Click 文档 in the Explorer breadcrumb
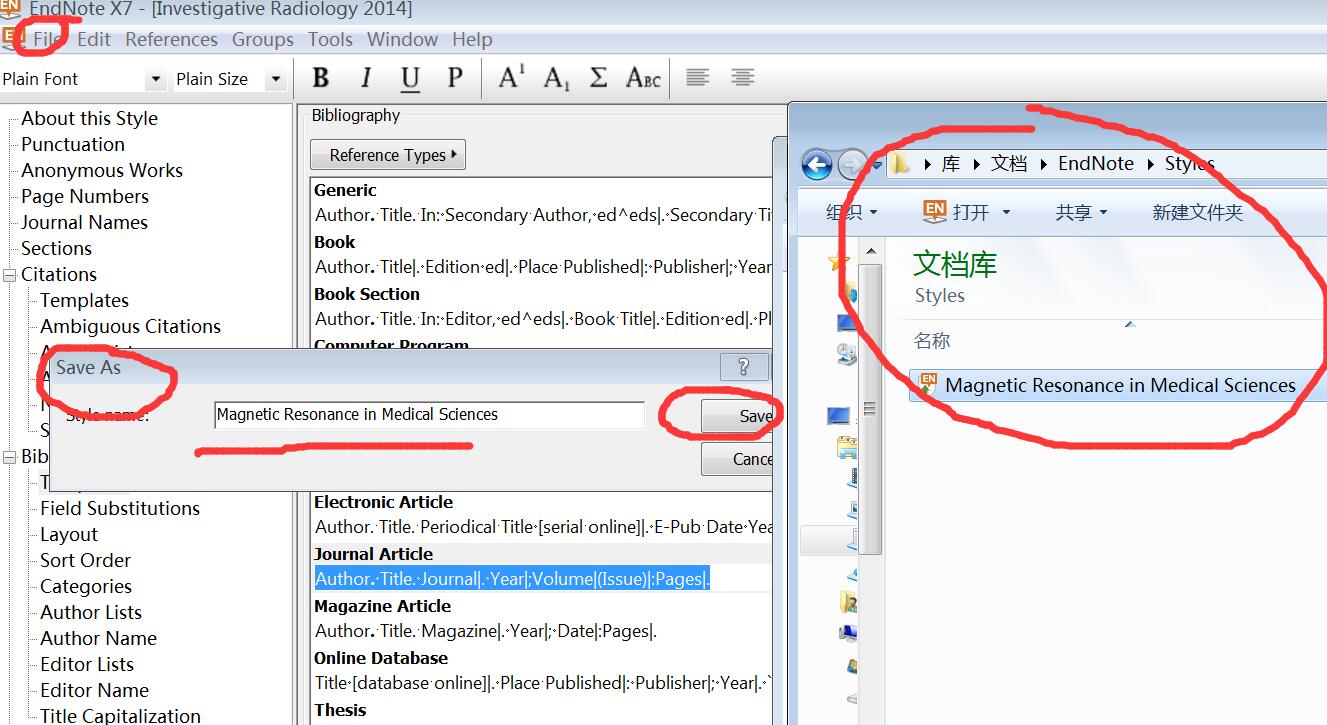This screenshot has height=725, width=1327. [1009, 164]
